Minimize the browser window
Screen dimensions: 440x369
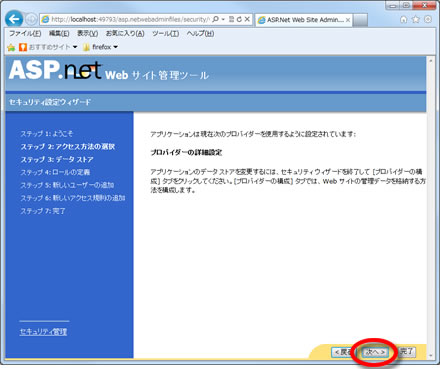393,5
